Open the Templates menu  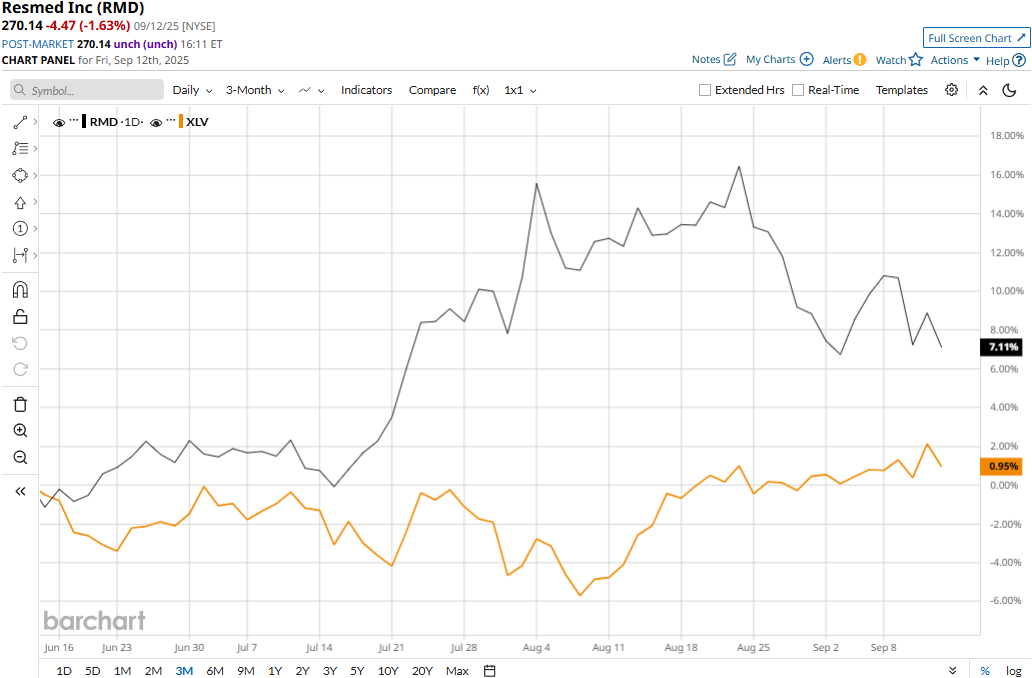[x=901, y=90]
